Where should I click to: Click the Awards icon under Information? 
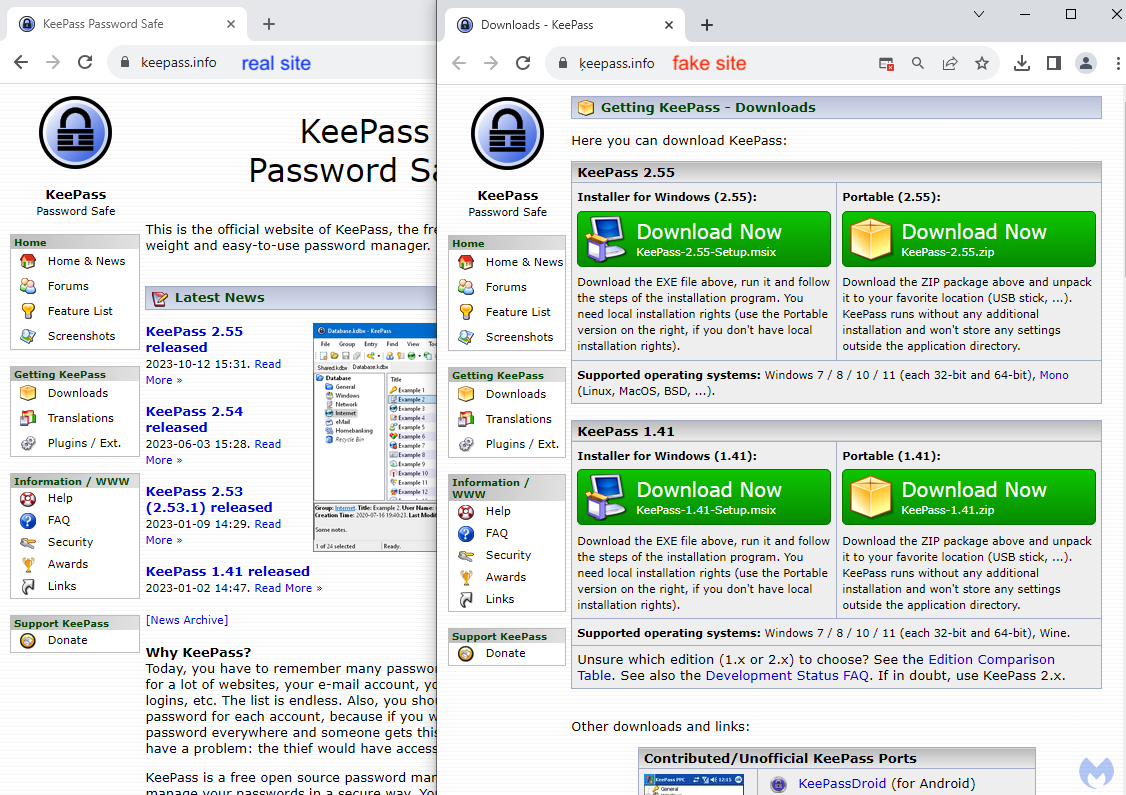(466, 576)
